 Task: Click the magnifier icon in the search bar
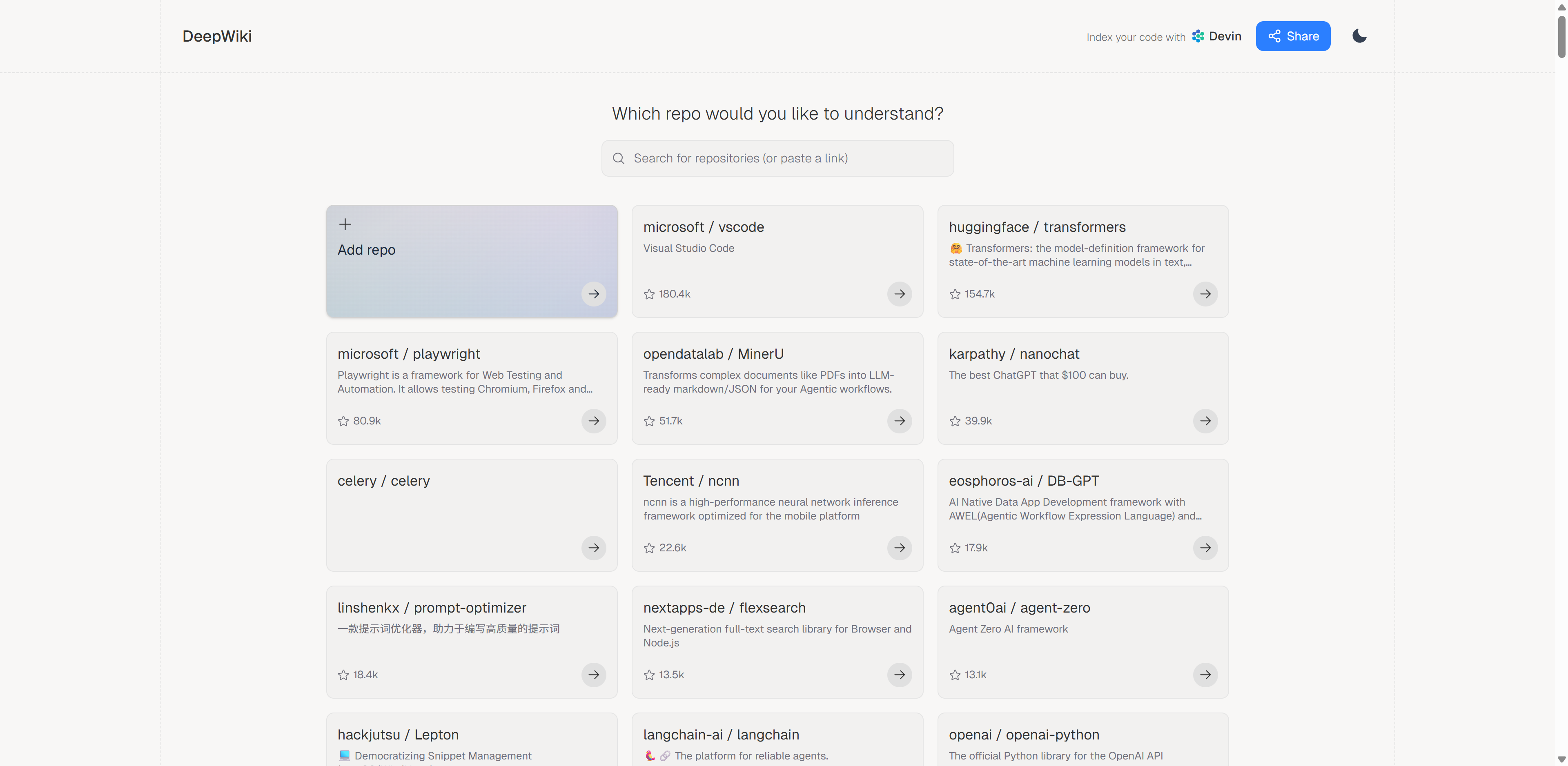619,158
